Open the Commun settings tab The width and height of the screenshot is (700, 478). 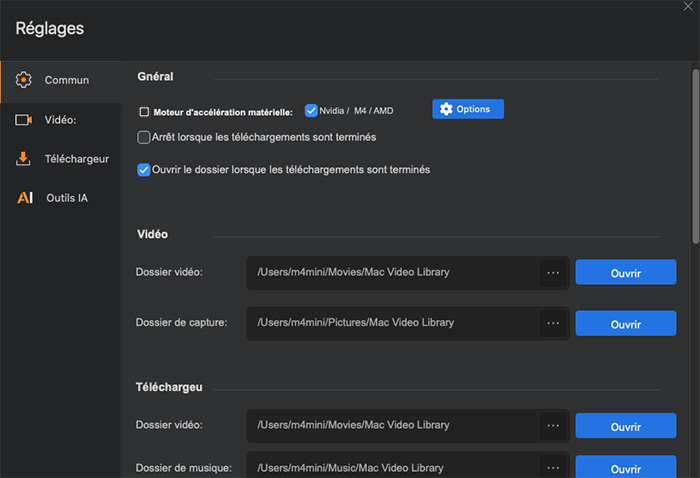click(61, 80)
